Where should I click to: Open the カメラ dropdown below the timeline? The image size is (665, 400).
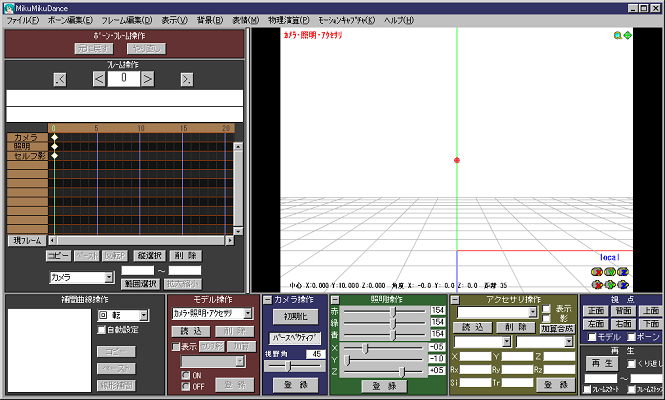(x=109, y=277)
